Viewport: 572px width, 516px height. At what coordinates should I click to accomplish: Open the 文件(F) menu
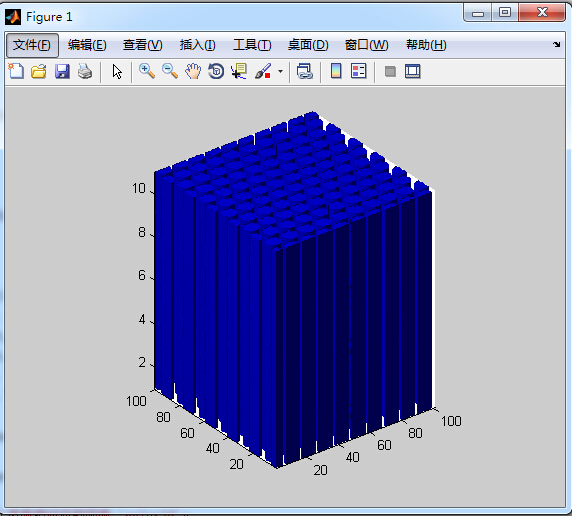pyautogui.click(x=32, y=45)
